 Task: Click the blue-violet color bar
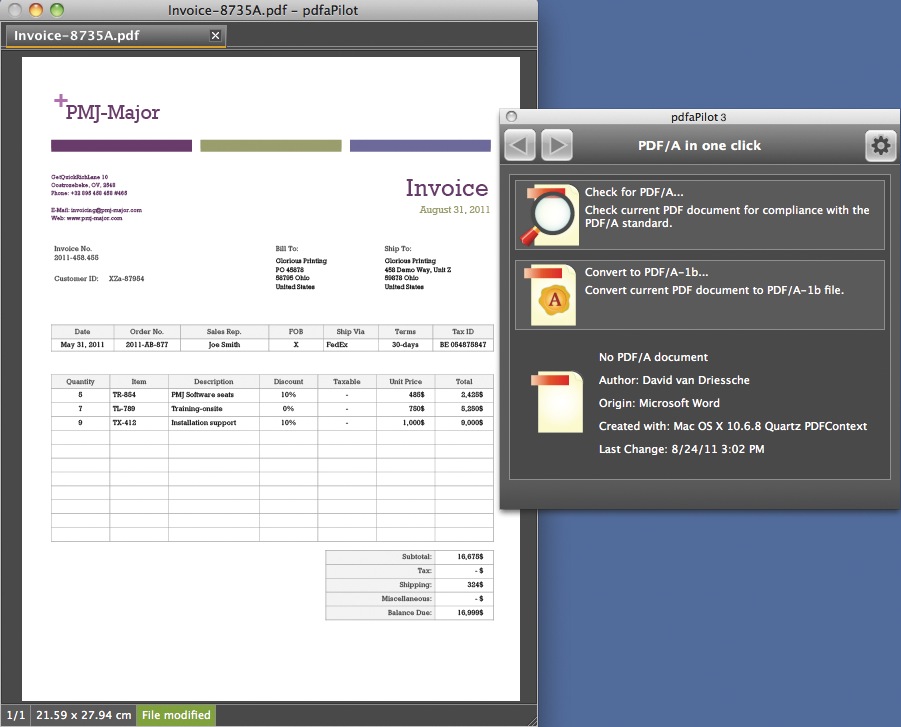(420, 146)
